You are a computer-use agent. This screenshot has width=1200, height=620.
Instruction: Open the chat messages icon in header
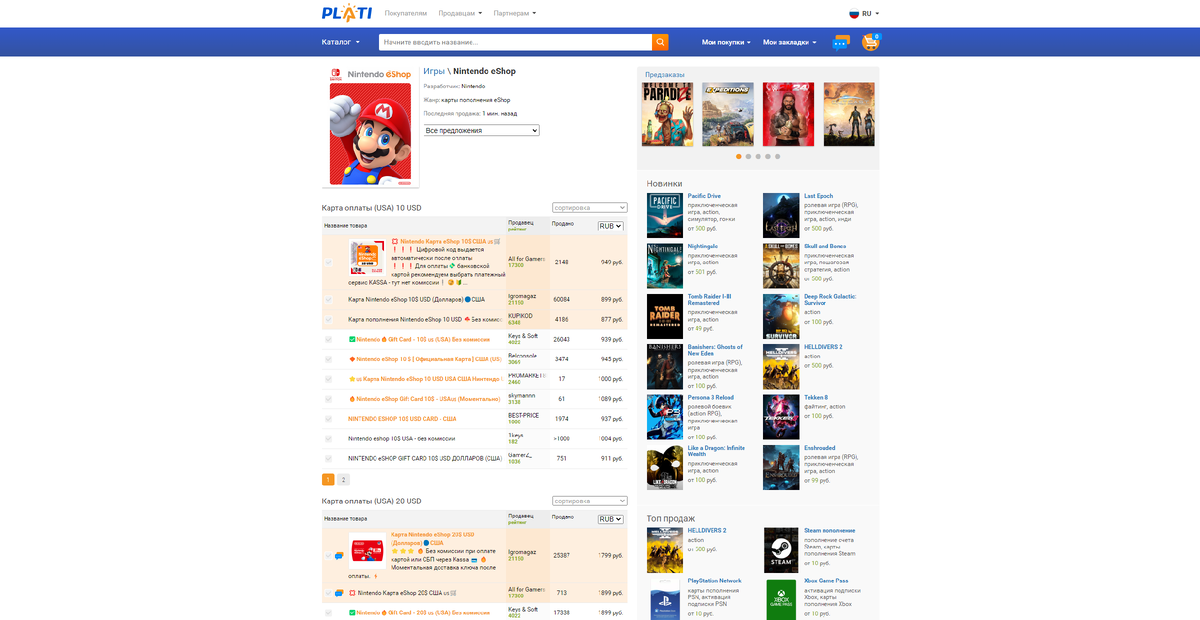click(x=841, y=42)
